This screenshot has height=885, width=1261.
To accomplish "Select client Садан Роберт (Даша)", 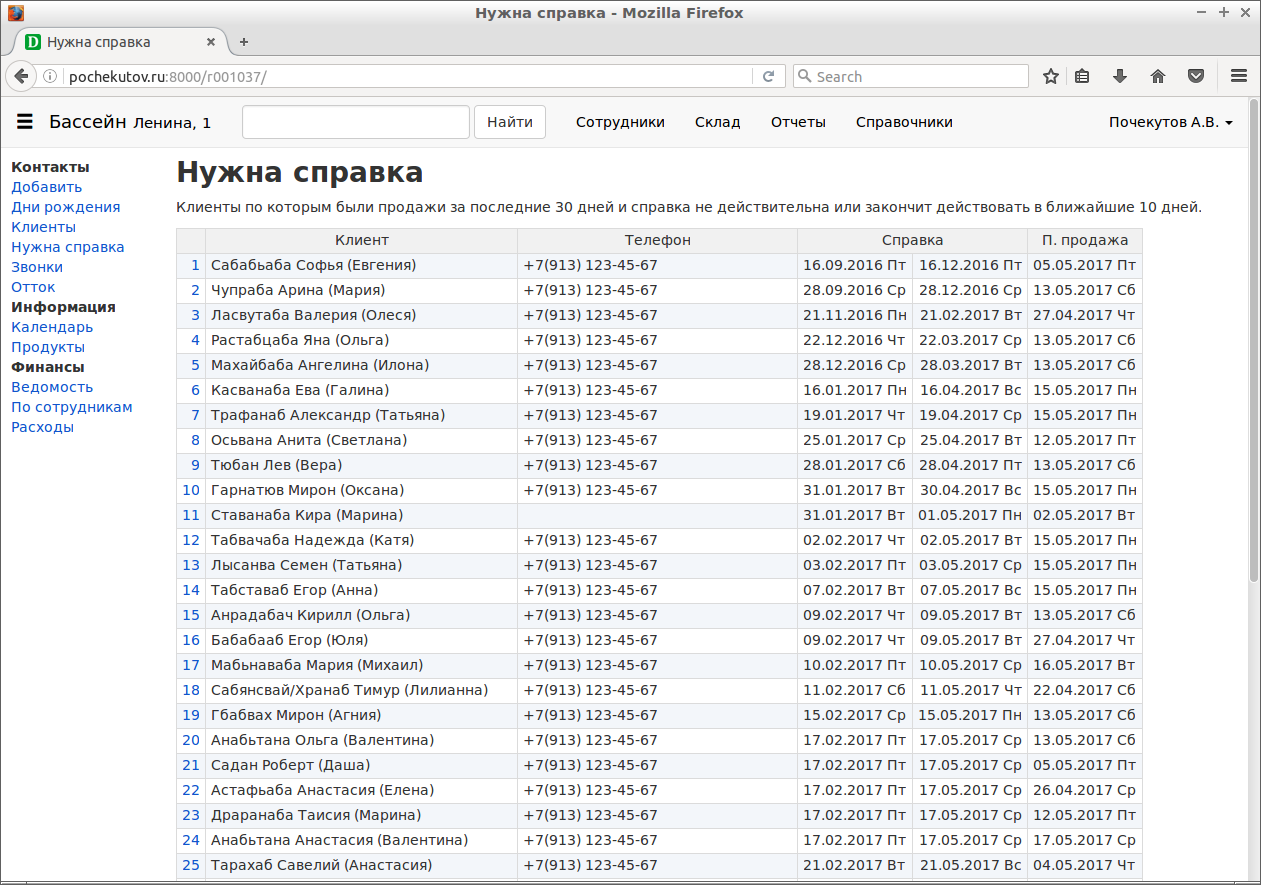I will tap(290, 765).
